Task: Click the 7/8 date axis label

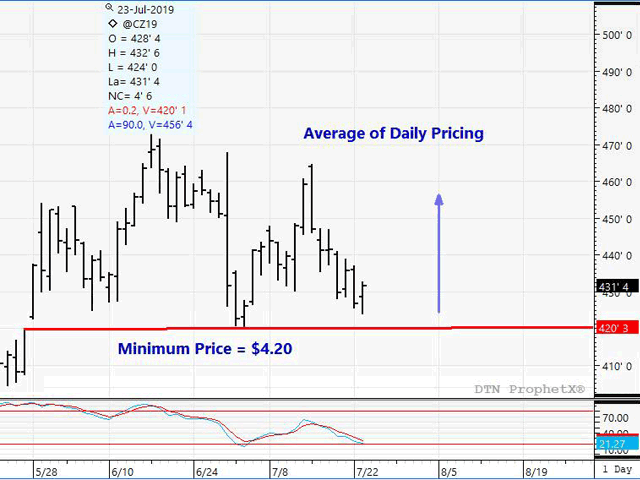Action: [x=280, y=472]
